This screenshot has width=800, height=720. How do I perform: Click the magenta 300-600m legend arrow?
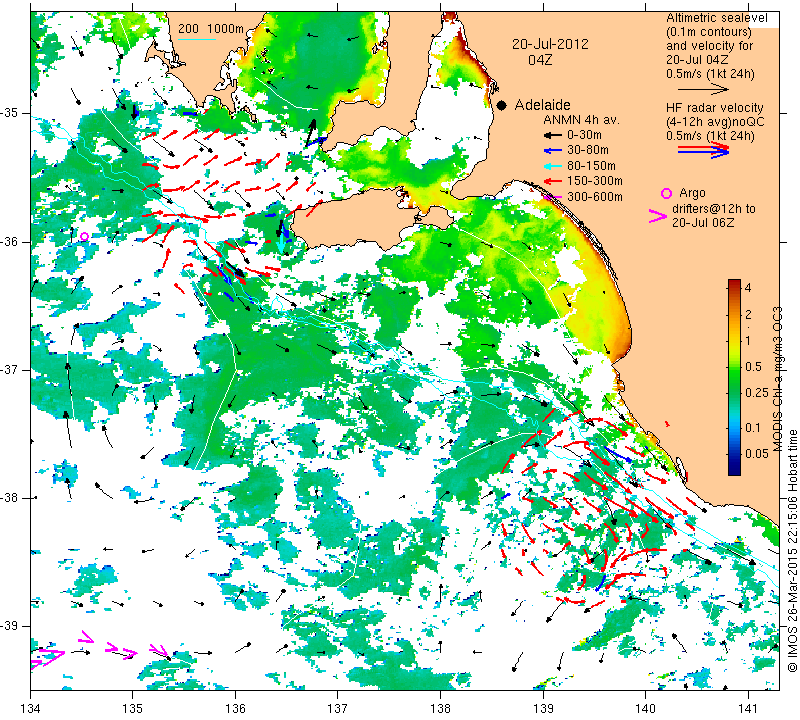pos(552,197)
